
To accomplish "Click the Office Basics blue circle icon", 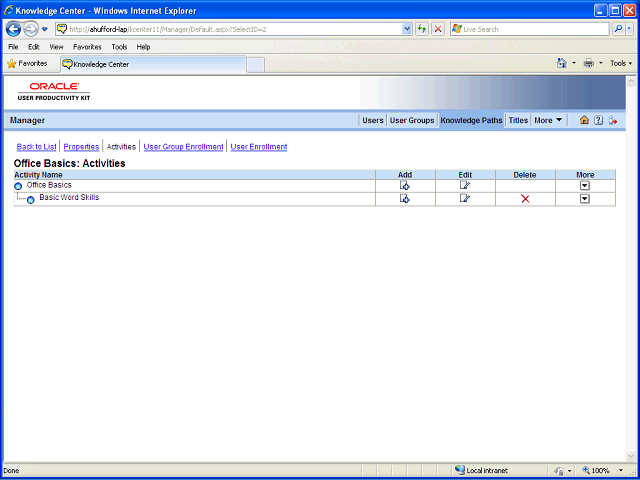I will point(18,187).
